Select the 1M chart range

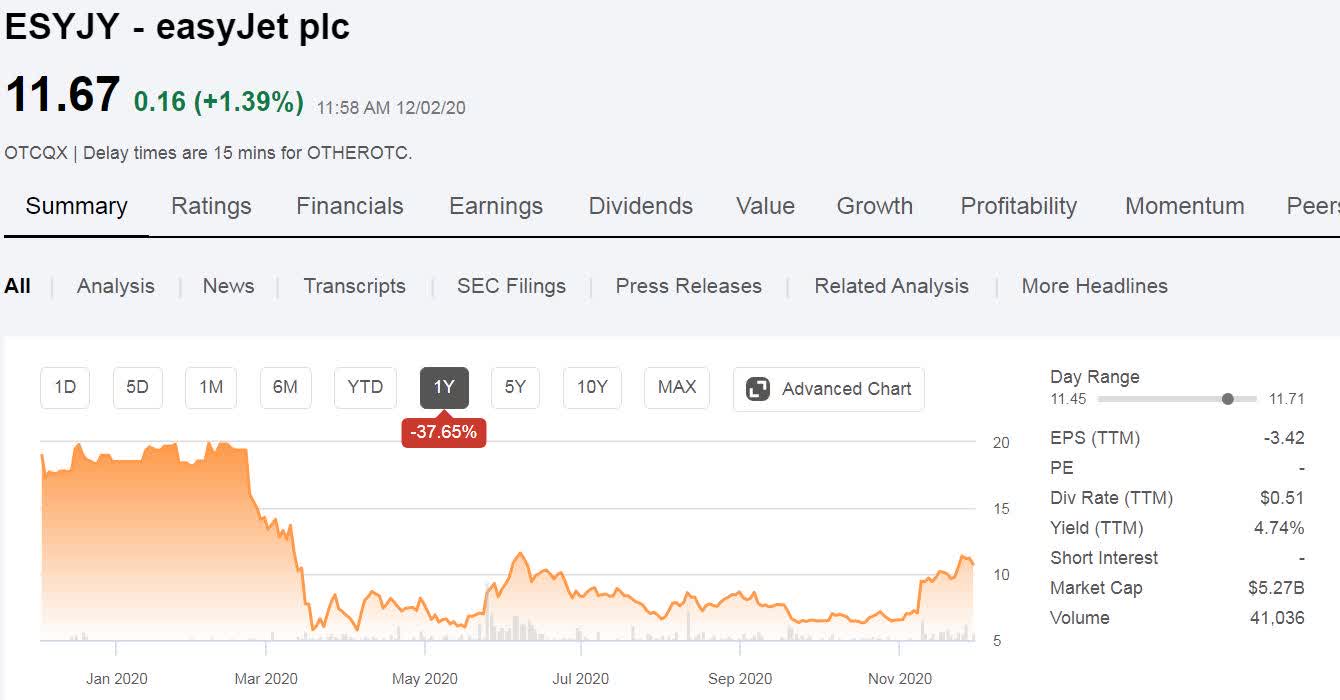click(210, 388)
